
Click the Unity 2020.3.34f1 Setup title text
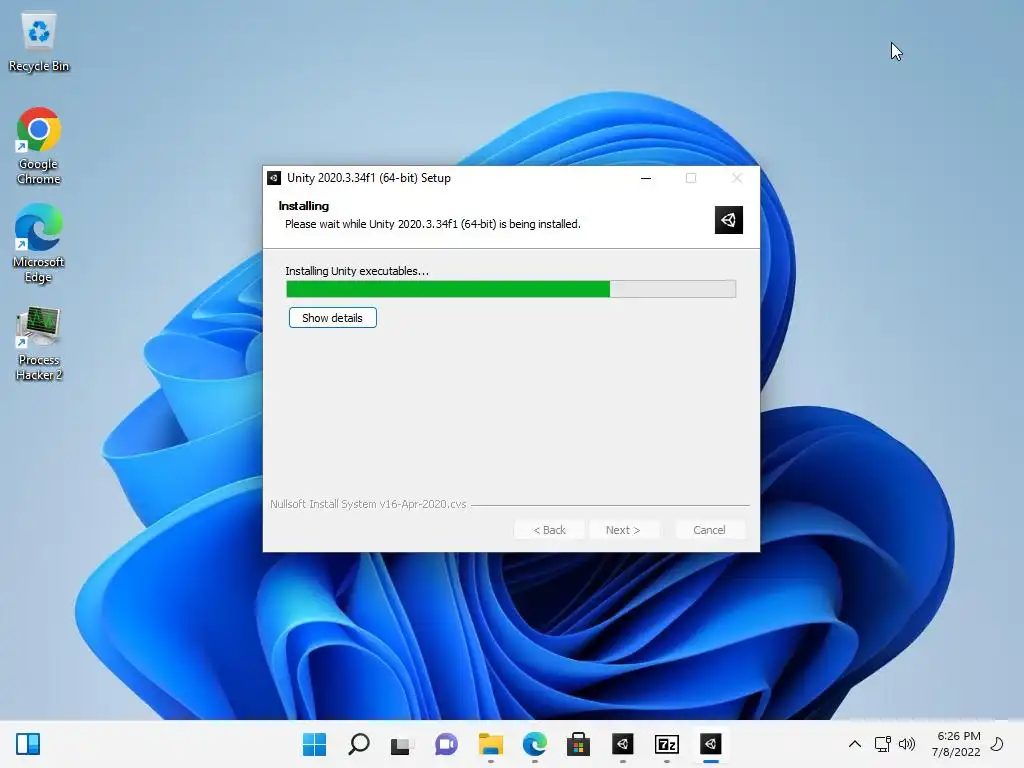pos(369,178)
